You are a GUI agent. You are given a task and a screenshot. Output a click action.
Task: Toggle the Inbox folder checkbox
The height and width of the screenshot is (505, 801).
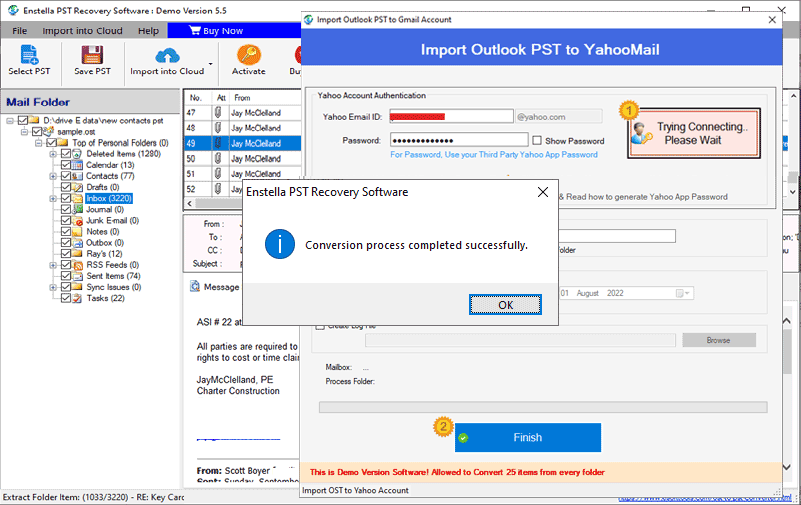[66, 198]
